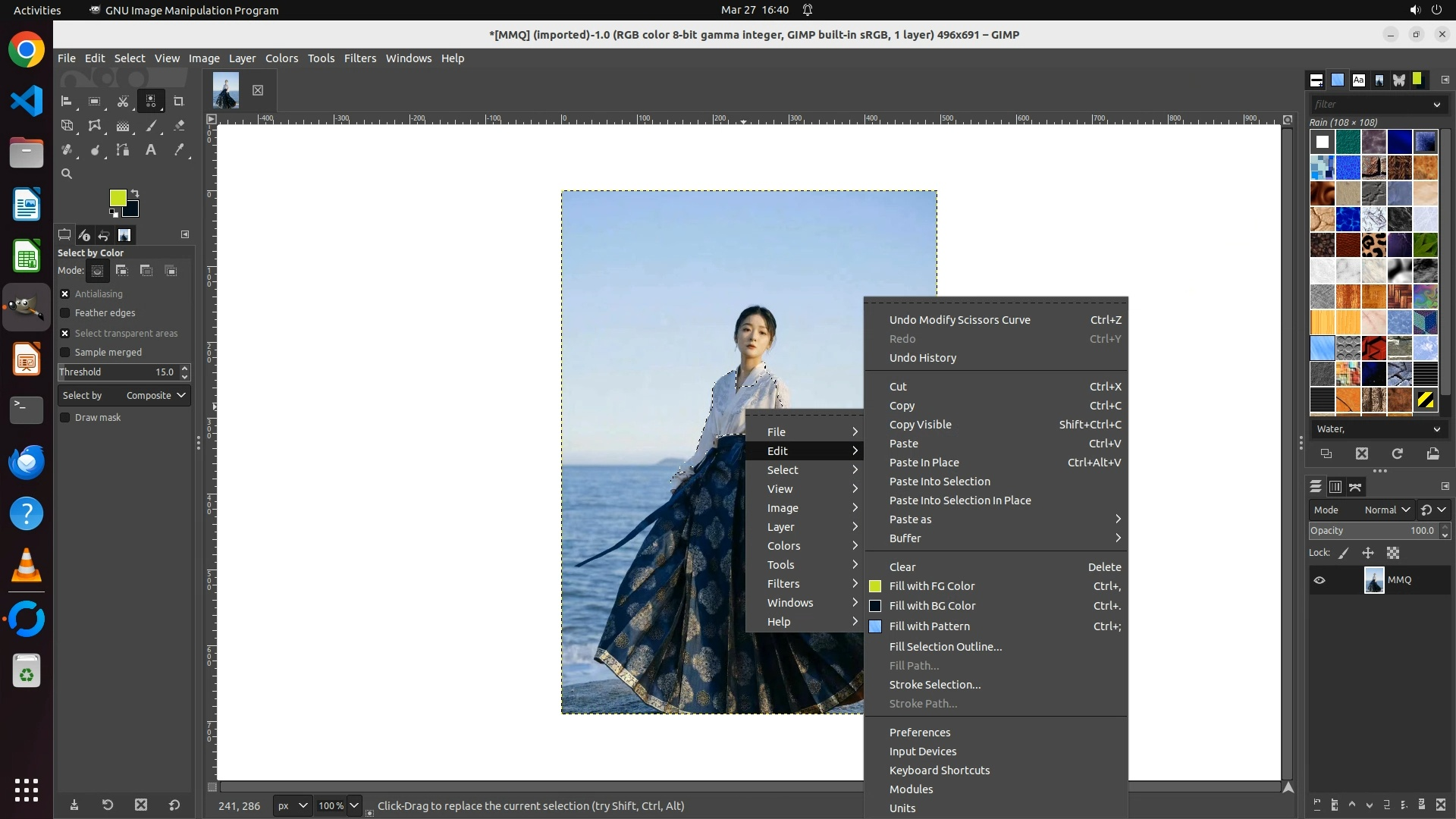Choose the Eraser tool
This screenshot has height=819, width=1456.
179,126
